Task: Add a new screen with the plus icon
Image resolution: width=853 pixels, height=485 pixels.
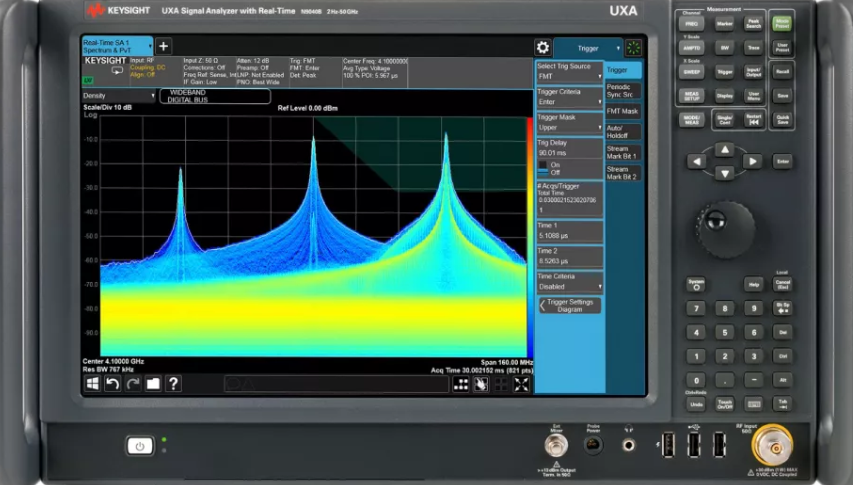Action: tap(163, 46)
